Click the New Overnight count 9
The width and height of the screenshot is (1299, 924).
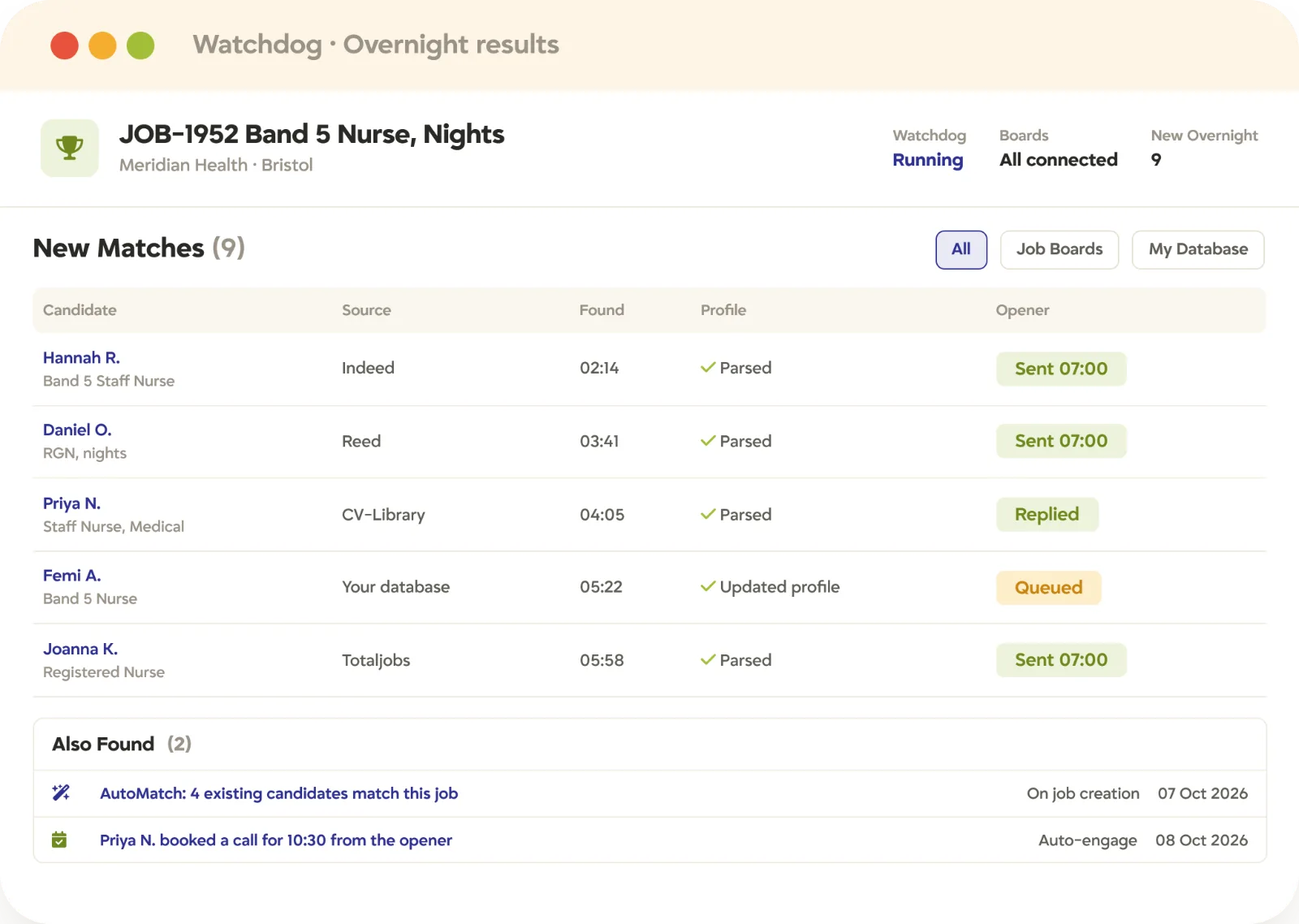coord(1156,160)
